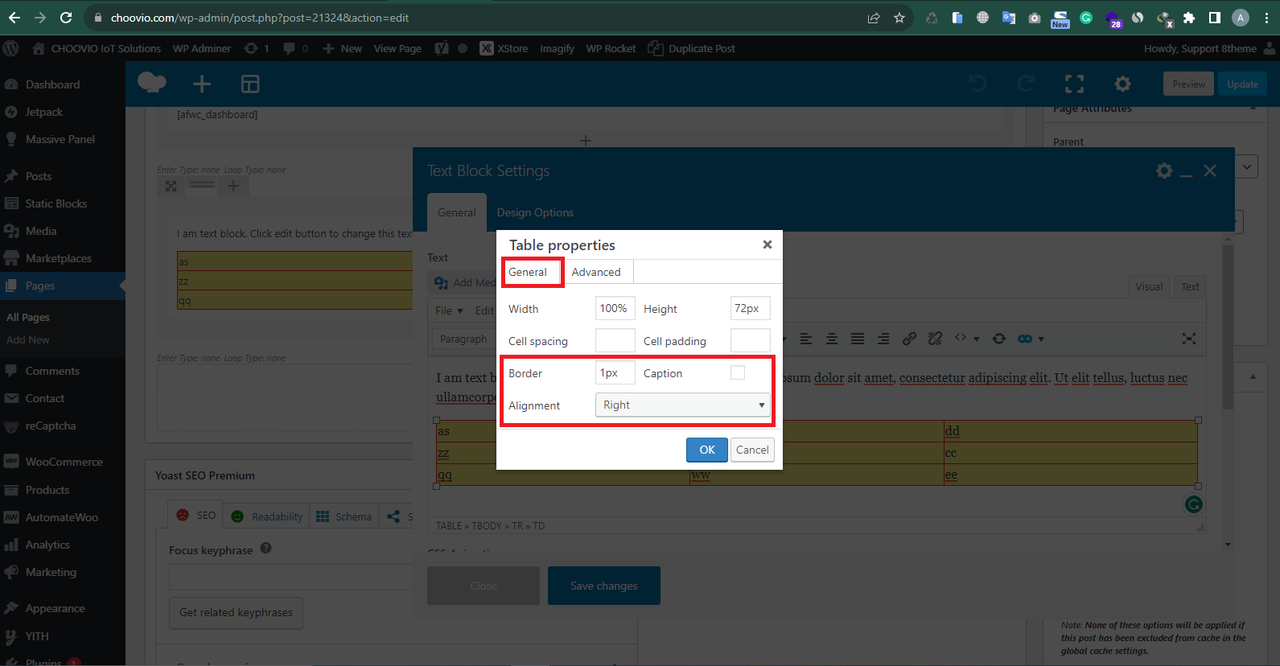Open page settings gear icon
Screen dimensions: 1280x666
(1123, 84)
